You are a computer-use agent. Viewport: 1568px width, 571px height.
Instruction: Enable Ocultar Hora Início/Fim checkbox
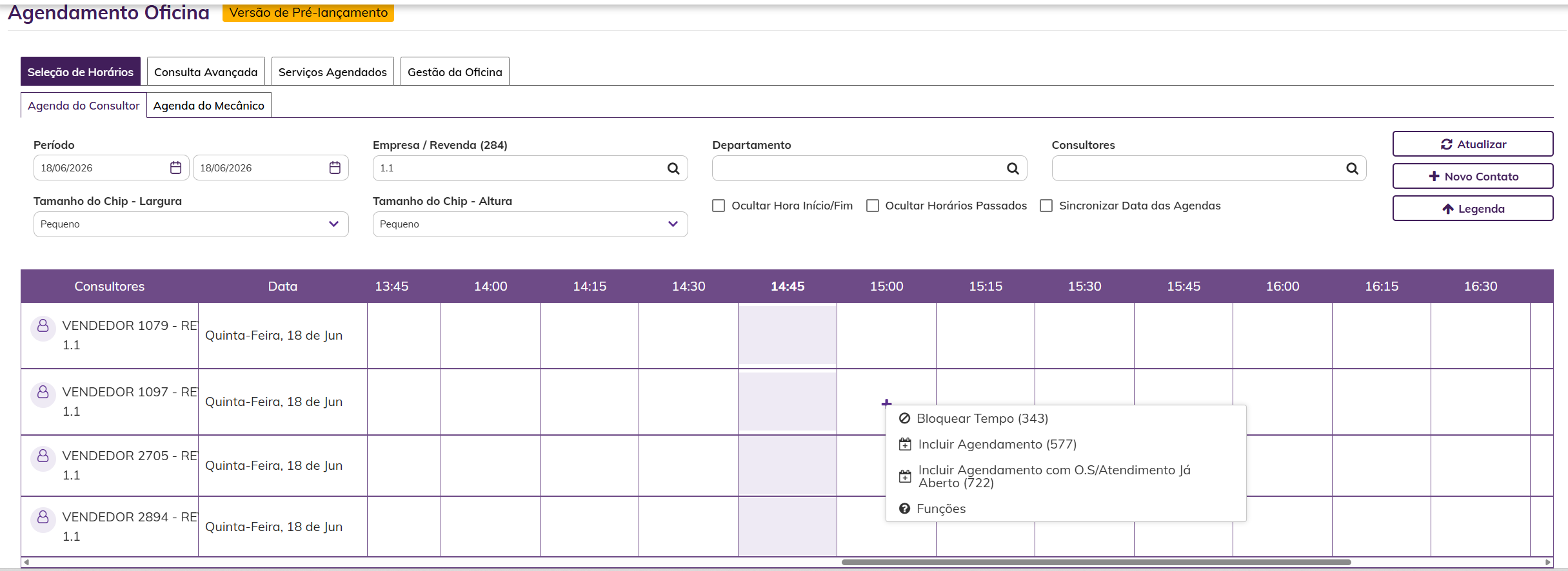[719, 206]
